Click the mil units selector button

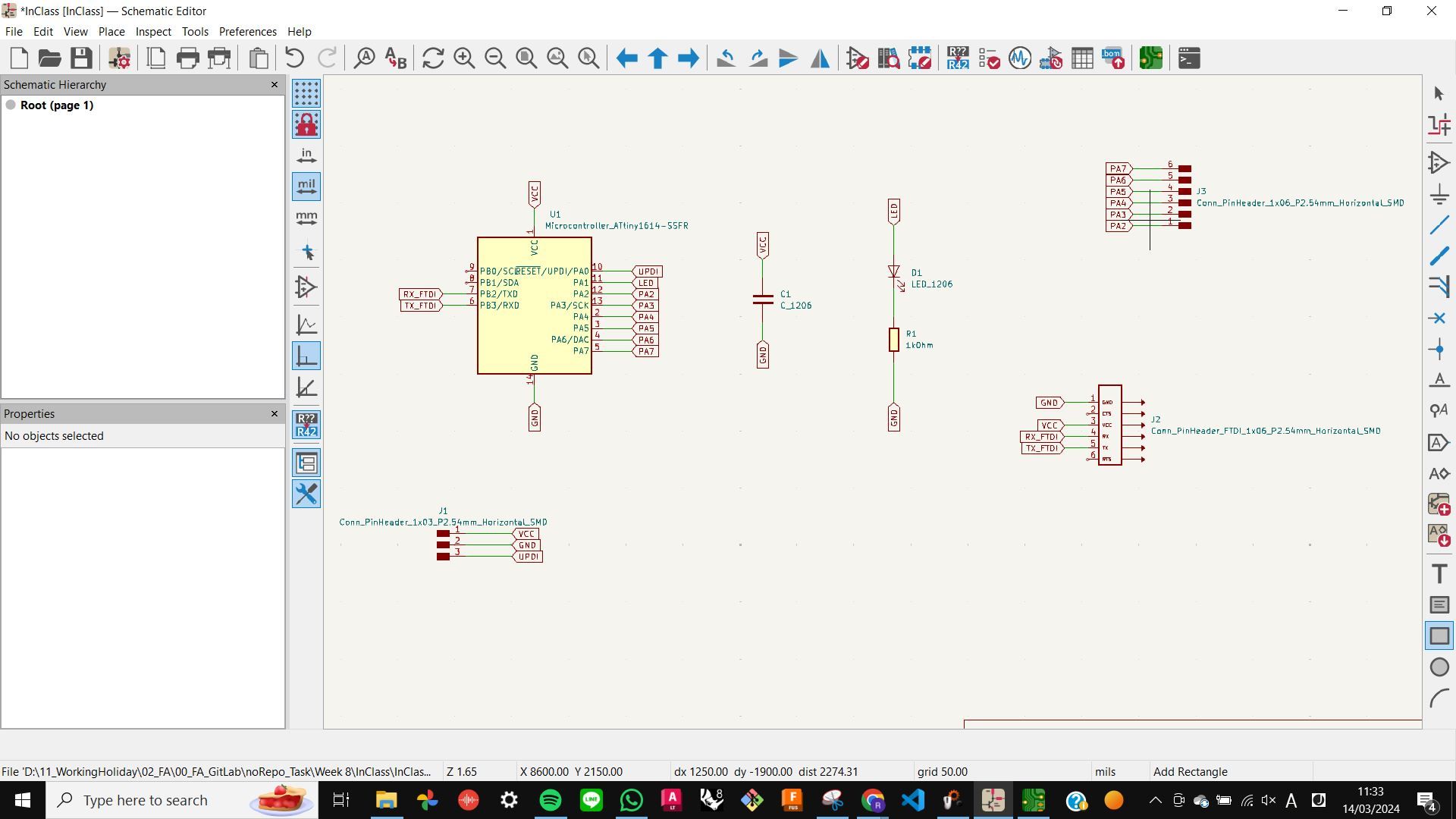(305, 186)
